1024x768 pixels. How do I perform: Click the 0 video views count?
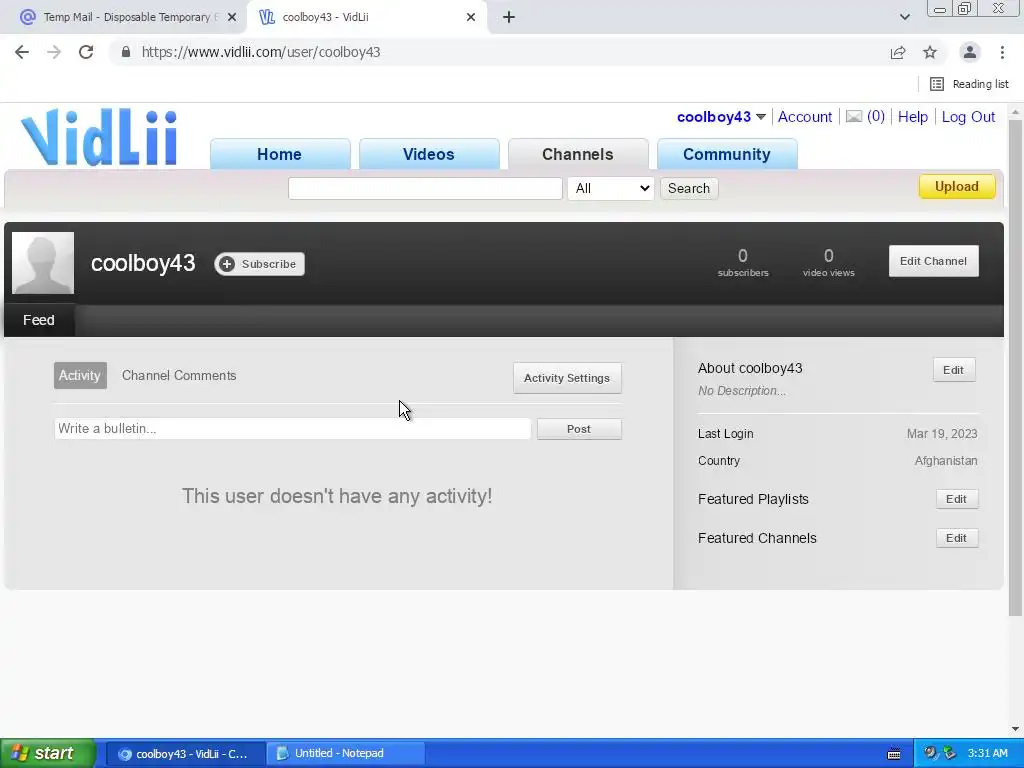tap(829, 263)
